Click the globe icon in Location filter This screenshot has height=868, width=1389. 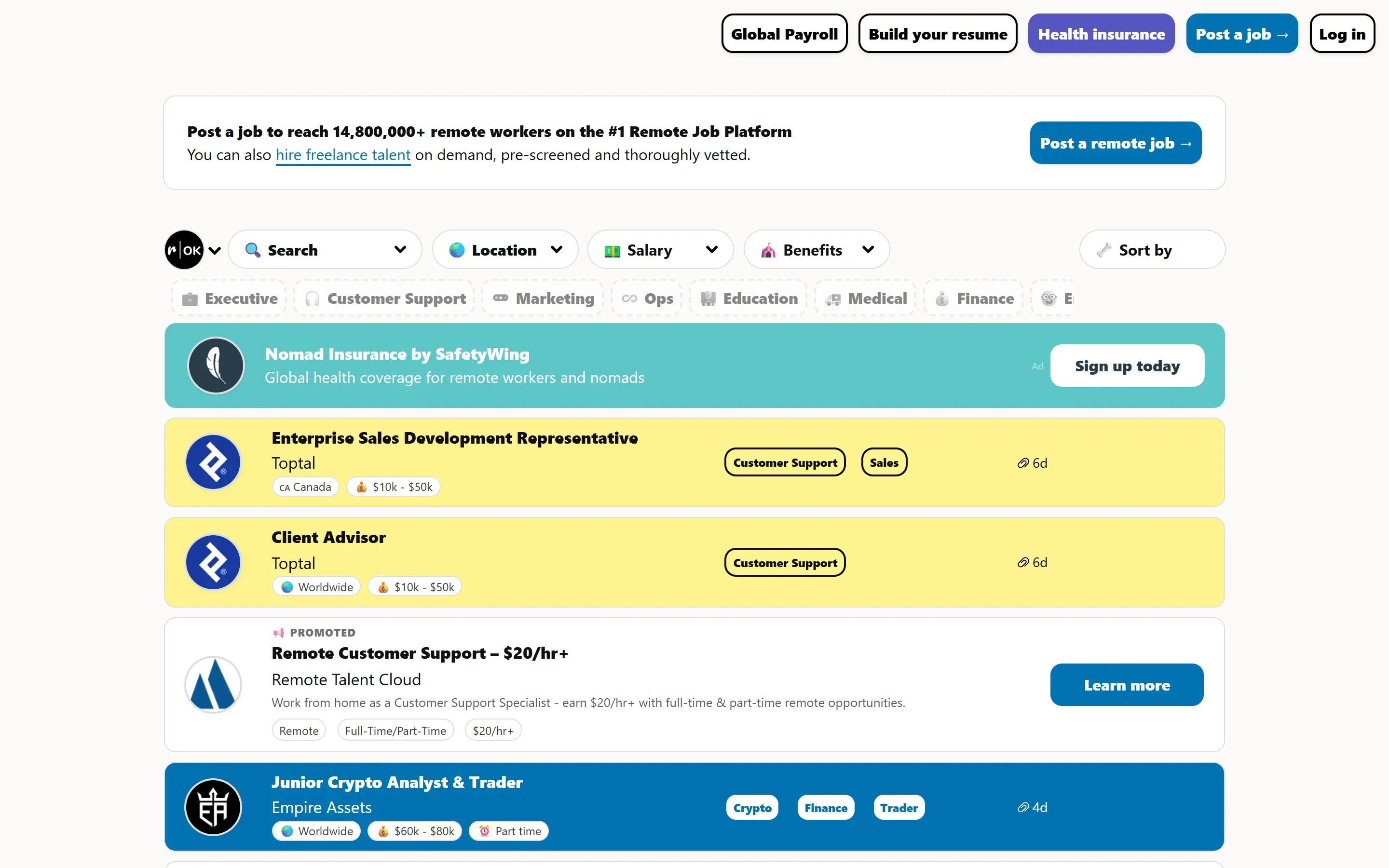point(457,250)
